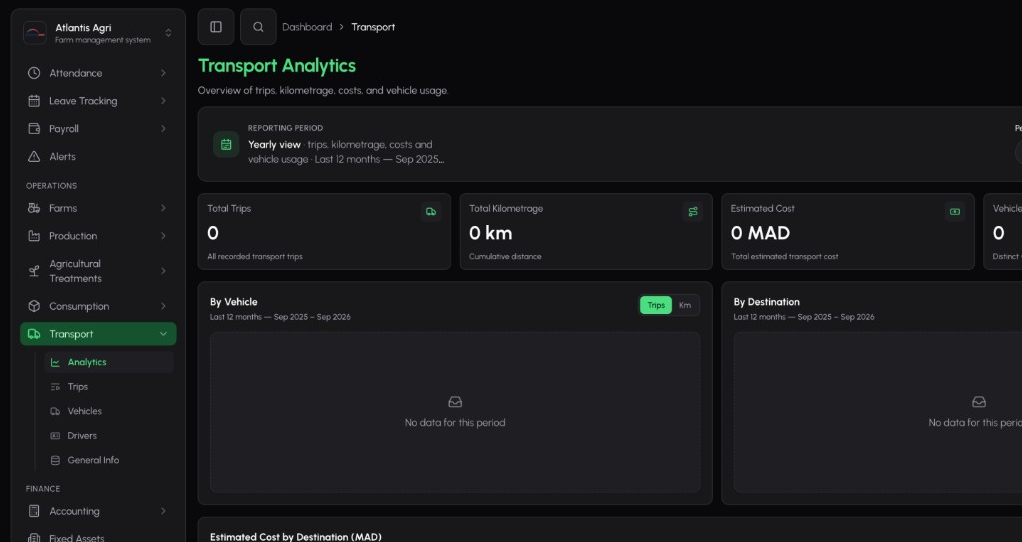Expand the Payroll section
Screen dimensions: 1022x542
pos(98,128)
